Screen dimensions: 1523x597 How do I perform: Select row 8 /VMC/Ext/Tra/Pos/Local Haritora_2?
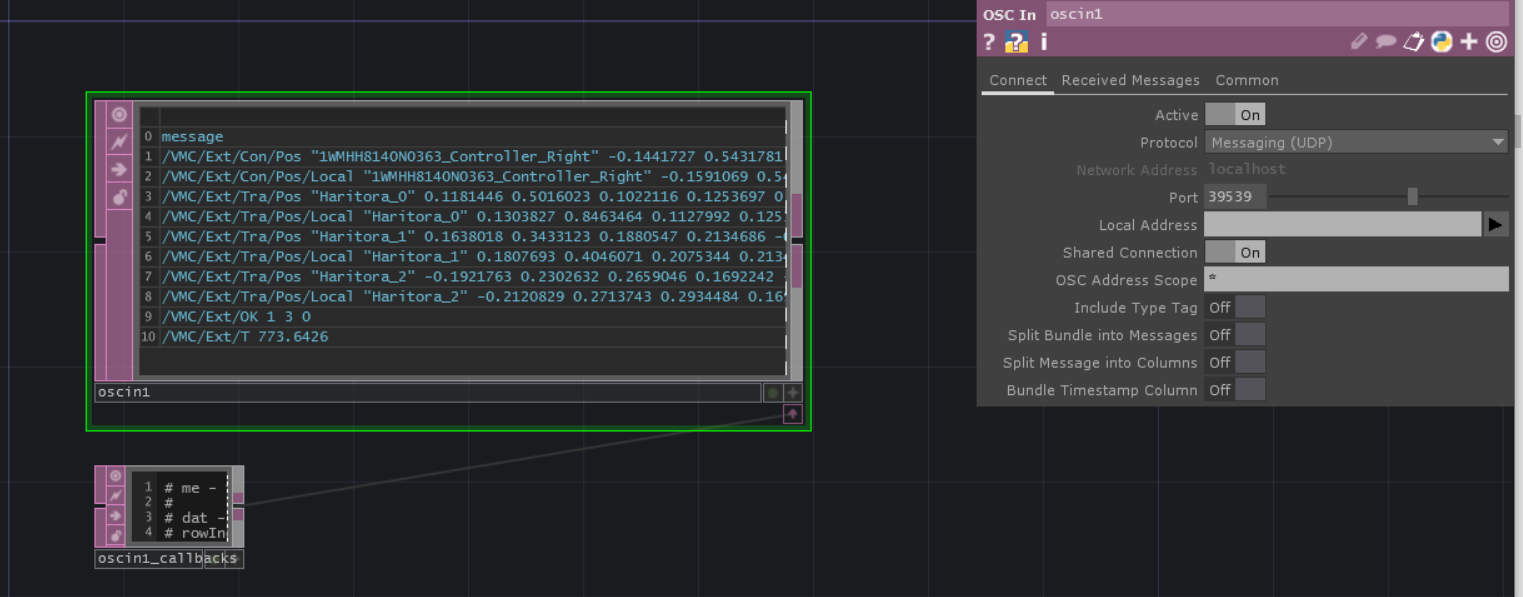click(473, 297)
